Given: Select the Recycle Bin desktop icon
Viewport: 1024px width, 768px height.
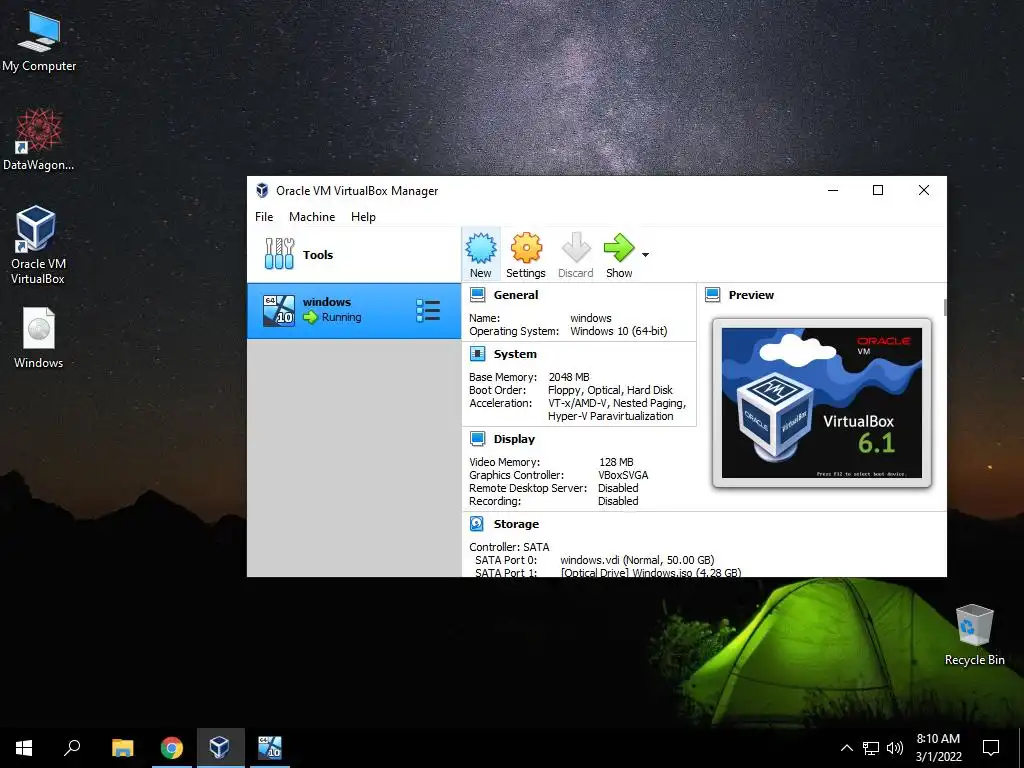Looking at the screenshot, I should point(974,634).
